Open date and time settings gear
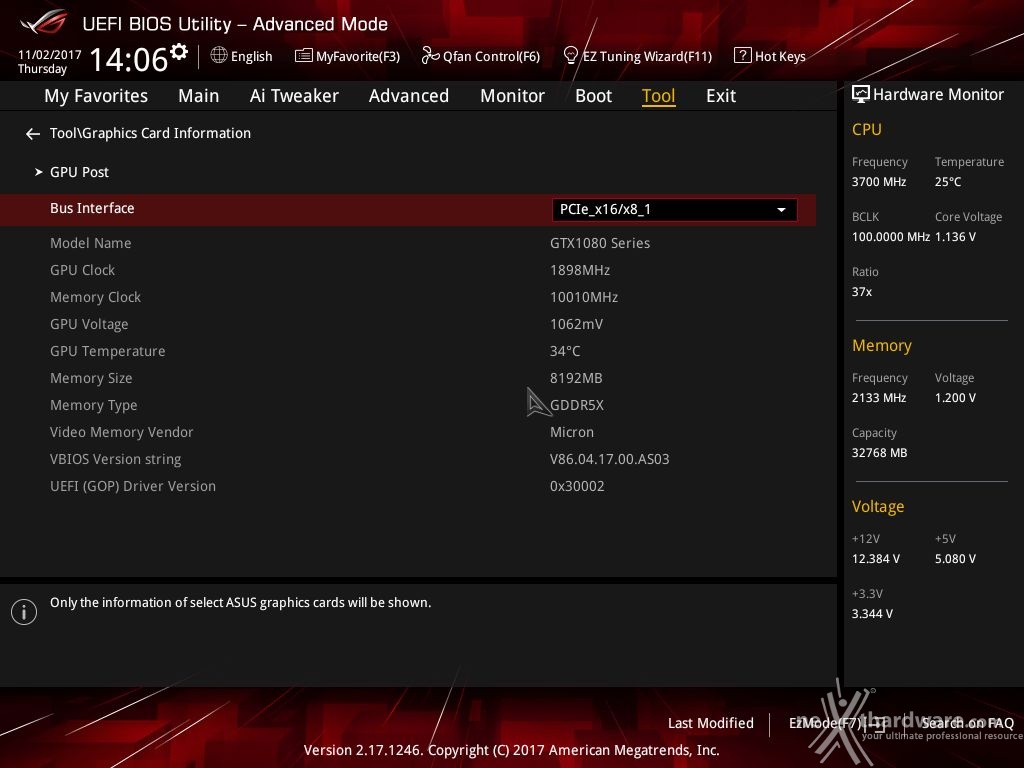1024x768 pixels. coord(179,51)
